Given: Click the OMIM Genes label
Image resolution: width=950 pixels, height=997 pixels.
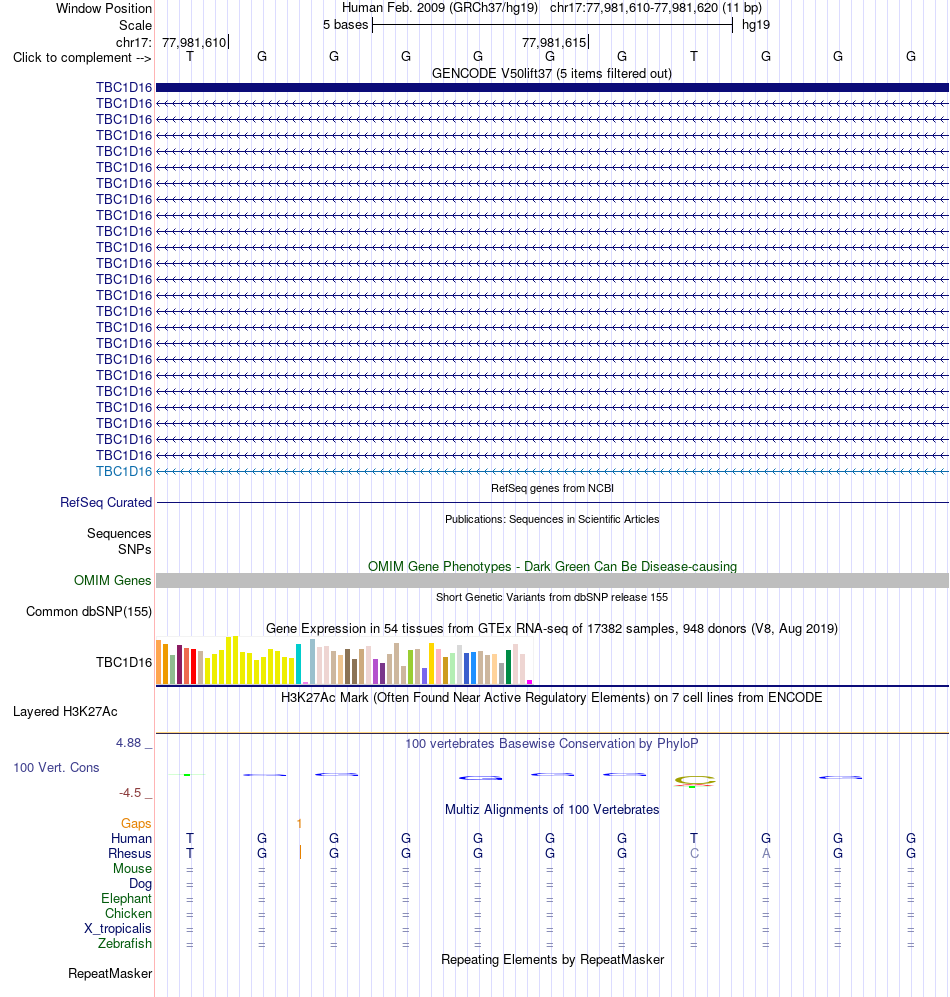Looking at the screenshot, I should click(112, 581).
